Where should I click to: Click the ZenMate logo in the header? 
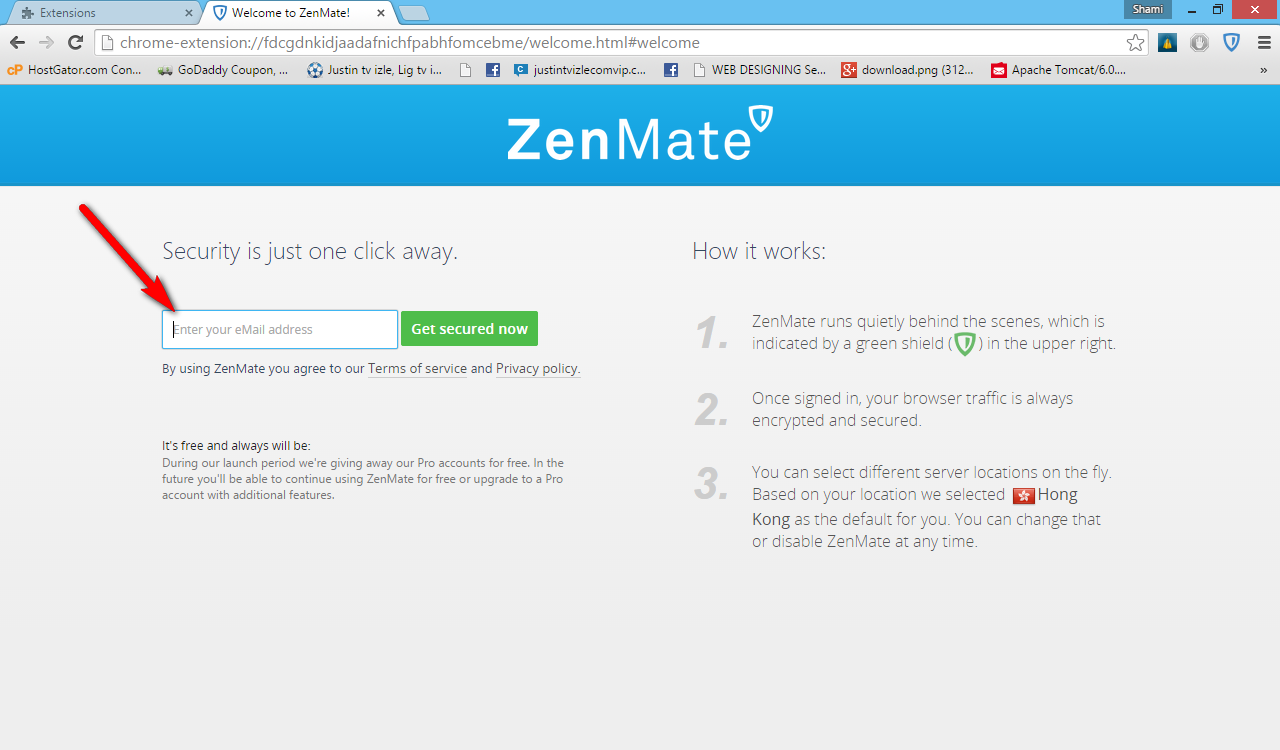click(x=640, y=135)
